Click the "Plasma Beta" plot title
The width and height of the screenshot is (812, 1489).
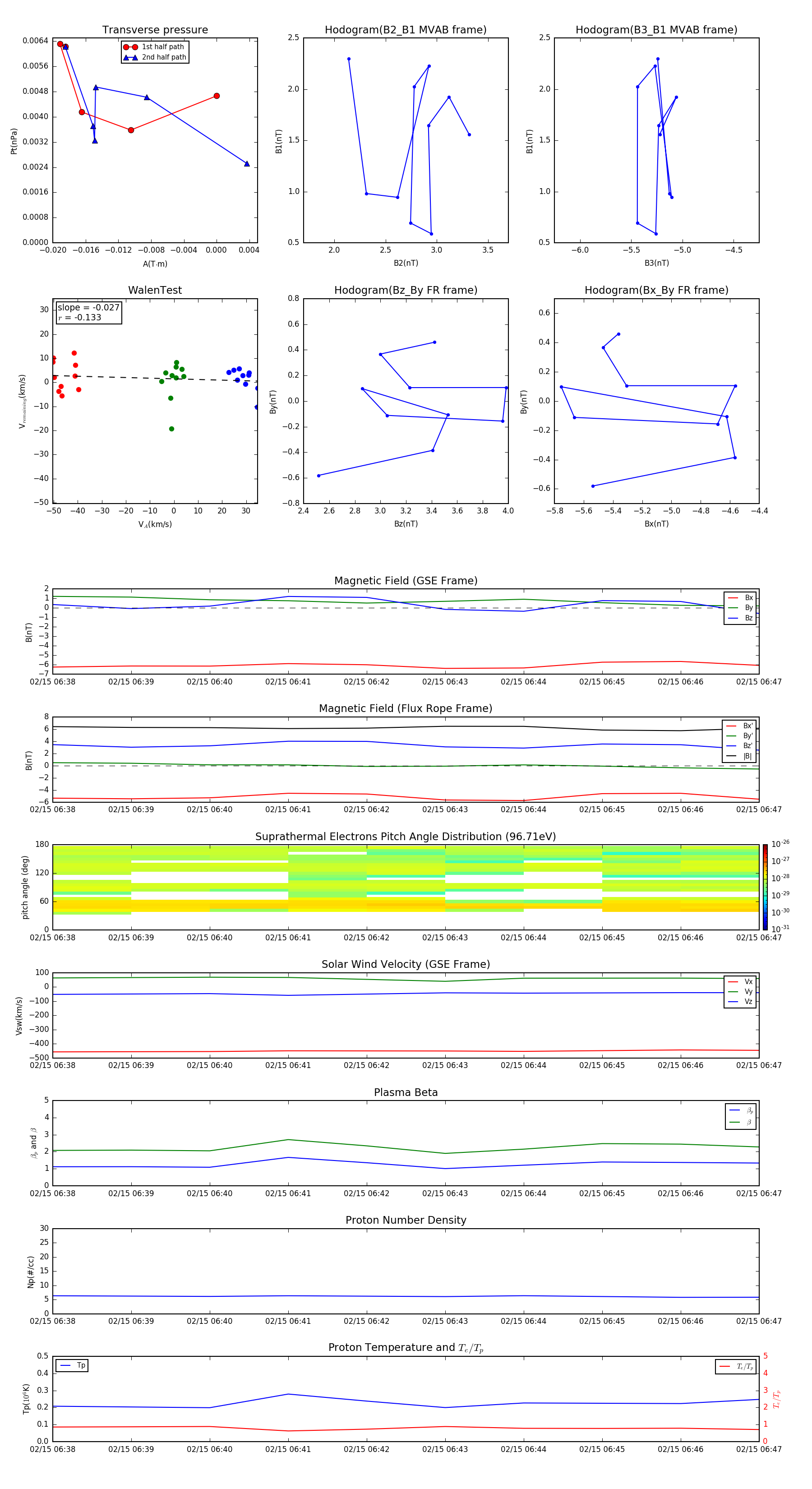[406, 1092]
